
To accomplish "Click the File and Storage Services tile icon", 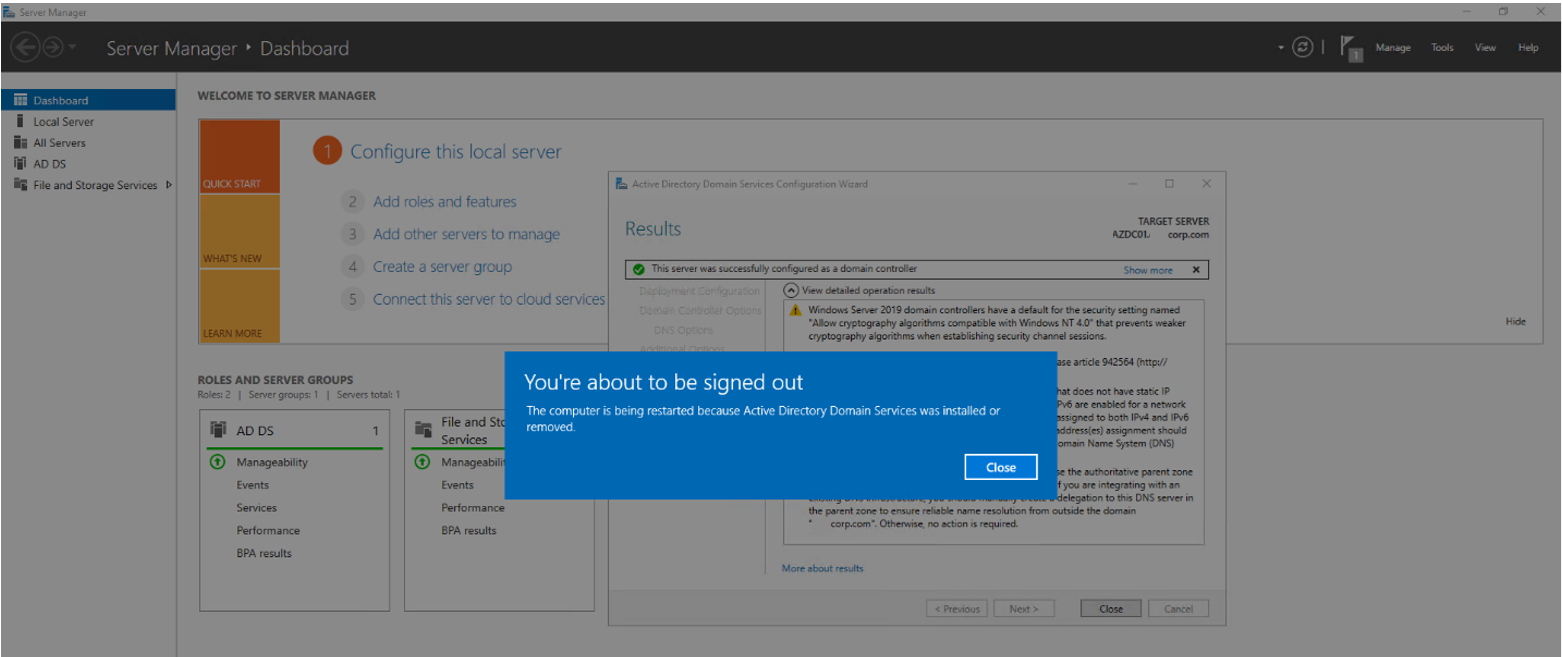I will coord(423,430).
